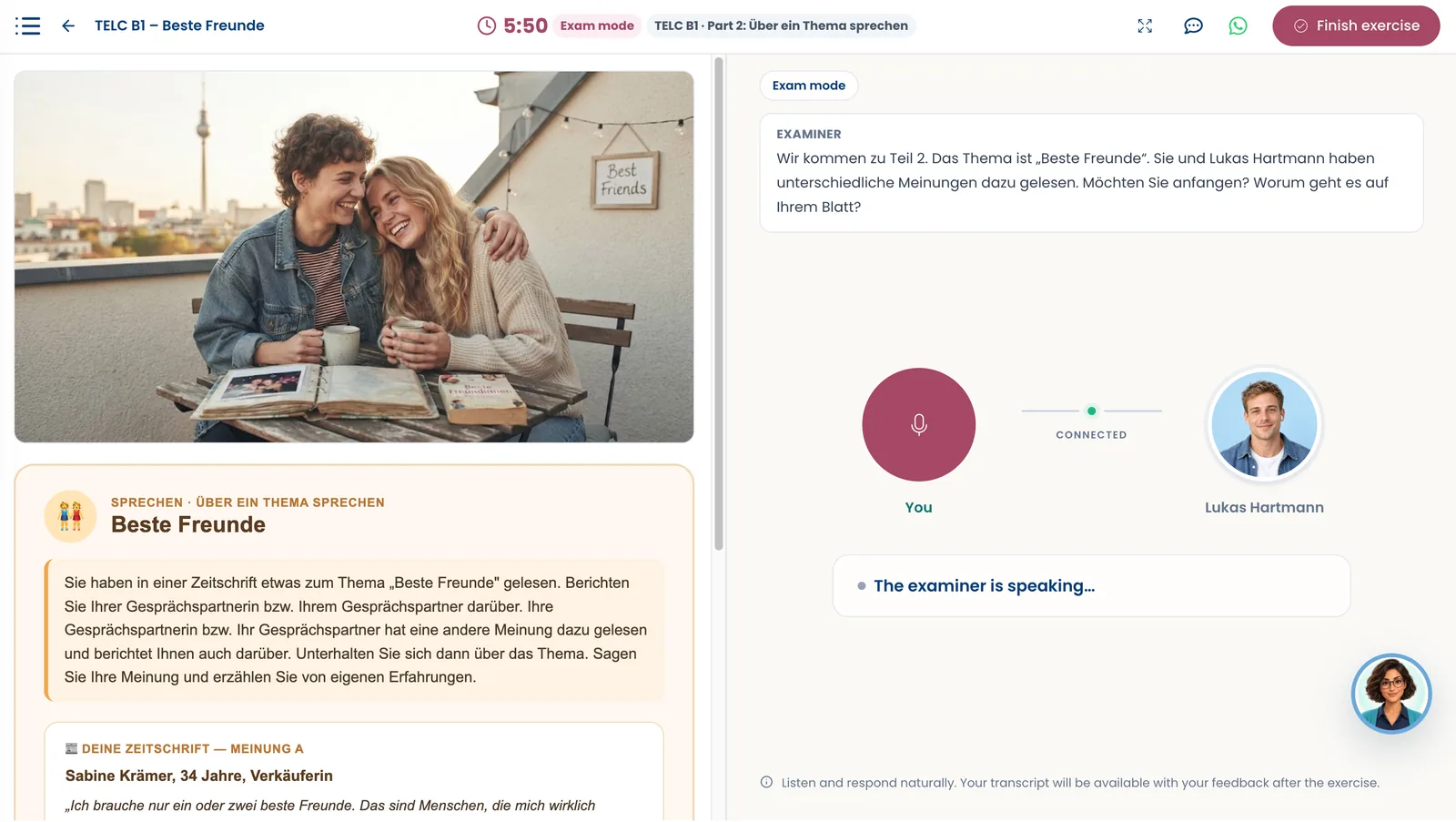Open the list menu icon
Viewport: 1456px width, 822px height.
tap(28, 25)
